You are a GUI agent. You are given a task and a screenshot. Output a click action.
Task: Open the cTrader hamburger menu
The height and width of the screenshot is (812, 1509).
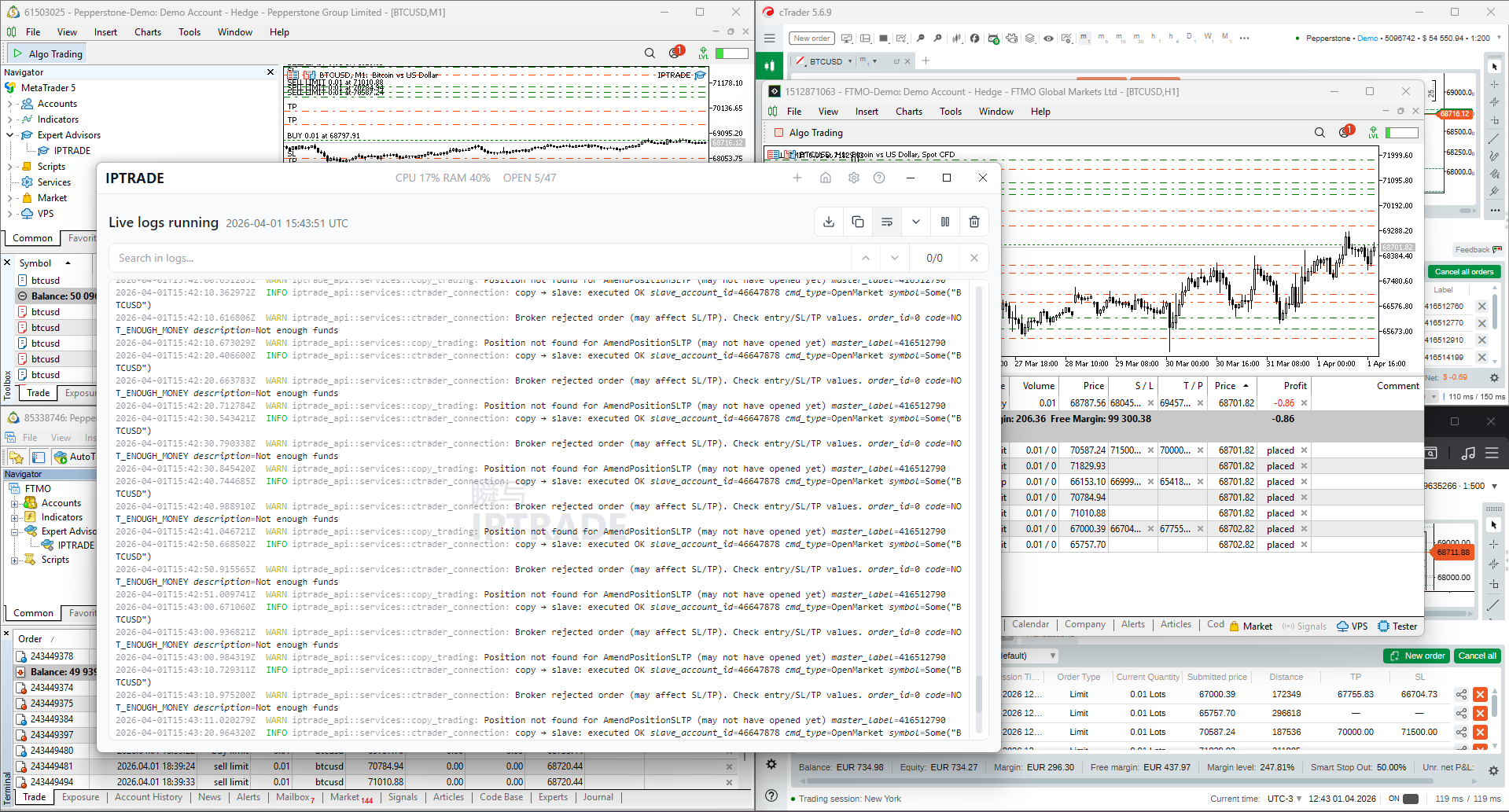(770, 39)
